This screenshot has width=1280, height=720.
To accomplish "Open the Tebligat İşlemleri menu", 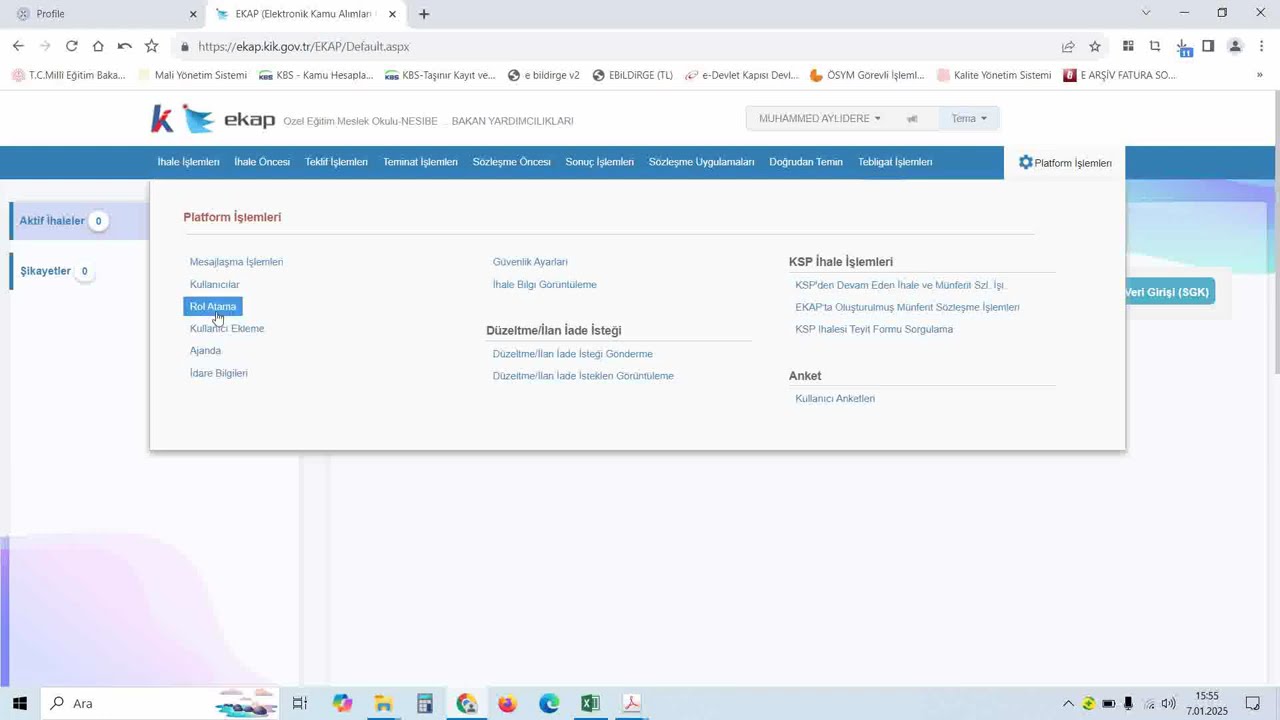I will point(895,162).
